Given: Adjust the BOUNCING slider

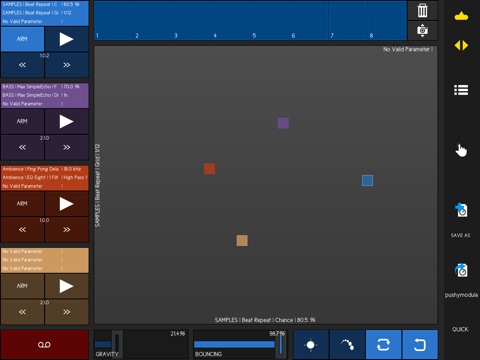Looking at the screenshot, I should tap(240, 345).
